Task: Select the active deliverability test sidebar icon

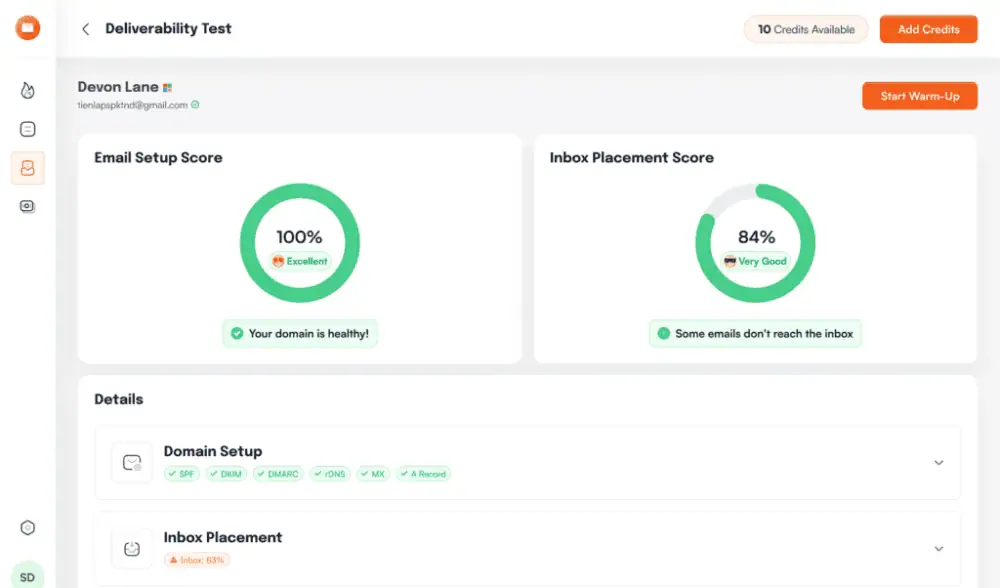Action: pyautogui.click(x=28, y=168)
